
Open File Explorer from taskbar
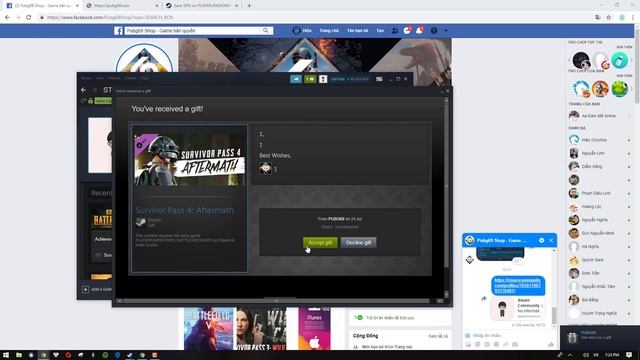19,355
